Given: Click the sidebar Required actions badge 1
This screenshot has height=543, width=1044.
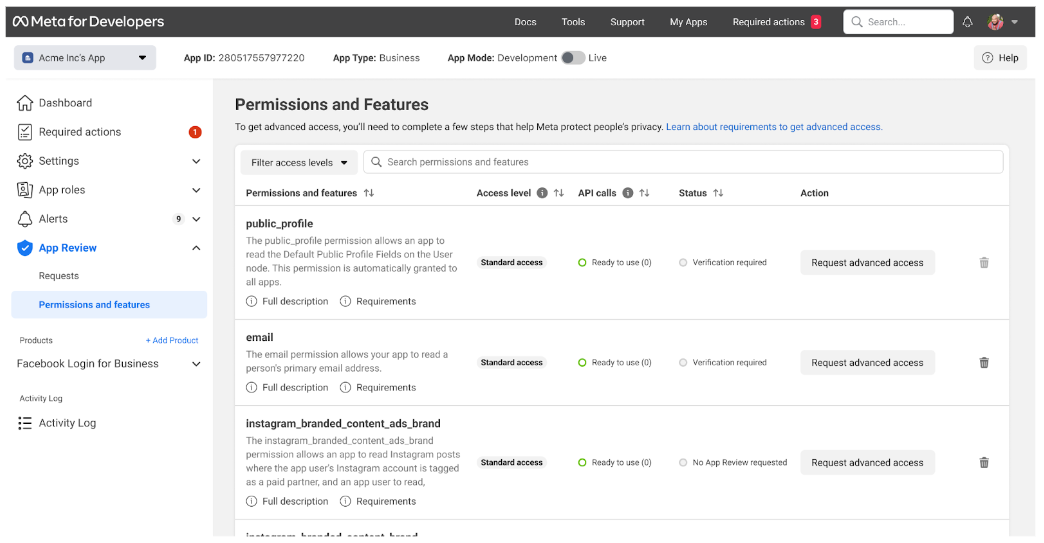Looking at the screenshot, I should click(194, 132).
